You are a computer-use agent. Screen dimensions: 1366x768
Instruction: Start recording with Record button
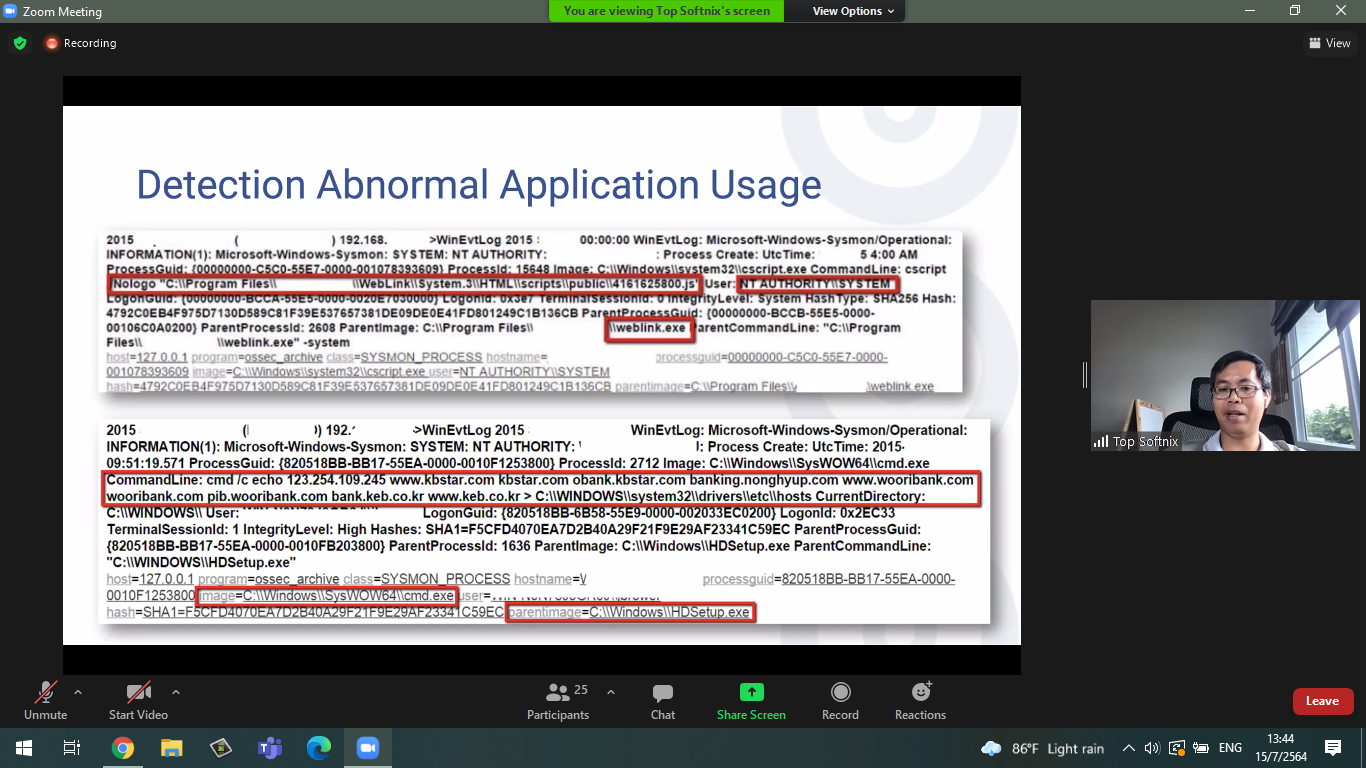(840, 701)
